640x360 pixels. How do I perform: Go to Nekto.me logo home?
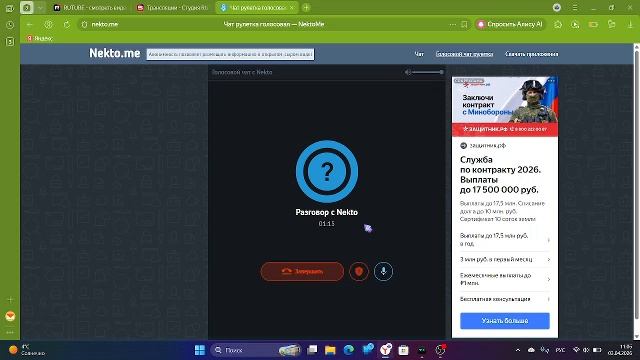click(x=115, y=53)
